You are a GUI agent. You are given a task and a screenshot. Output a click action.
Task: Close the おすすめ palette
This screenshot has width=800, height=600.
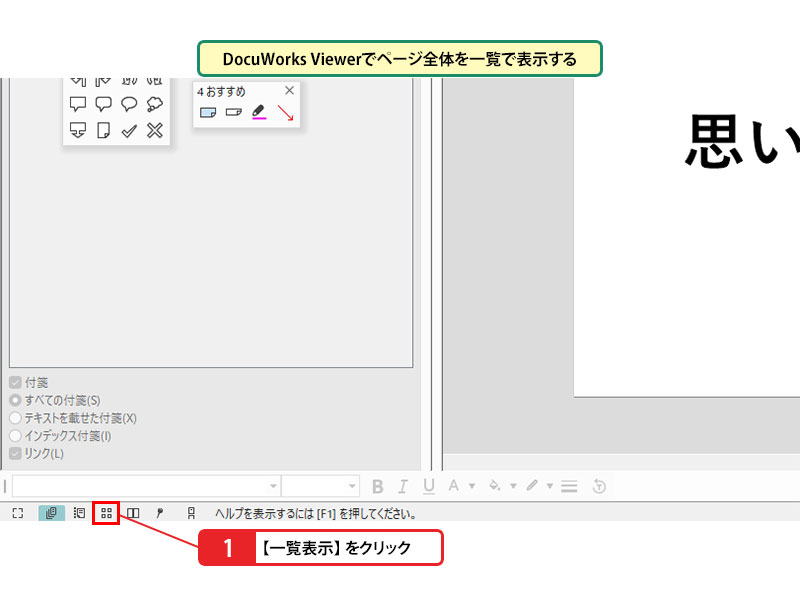(289, 90)
